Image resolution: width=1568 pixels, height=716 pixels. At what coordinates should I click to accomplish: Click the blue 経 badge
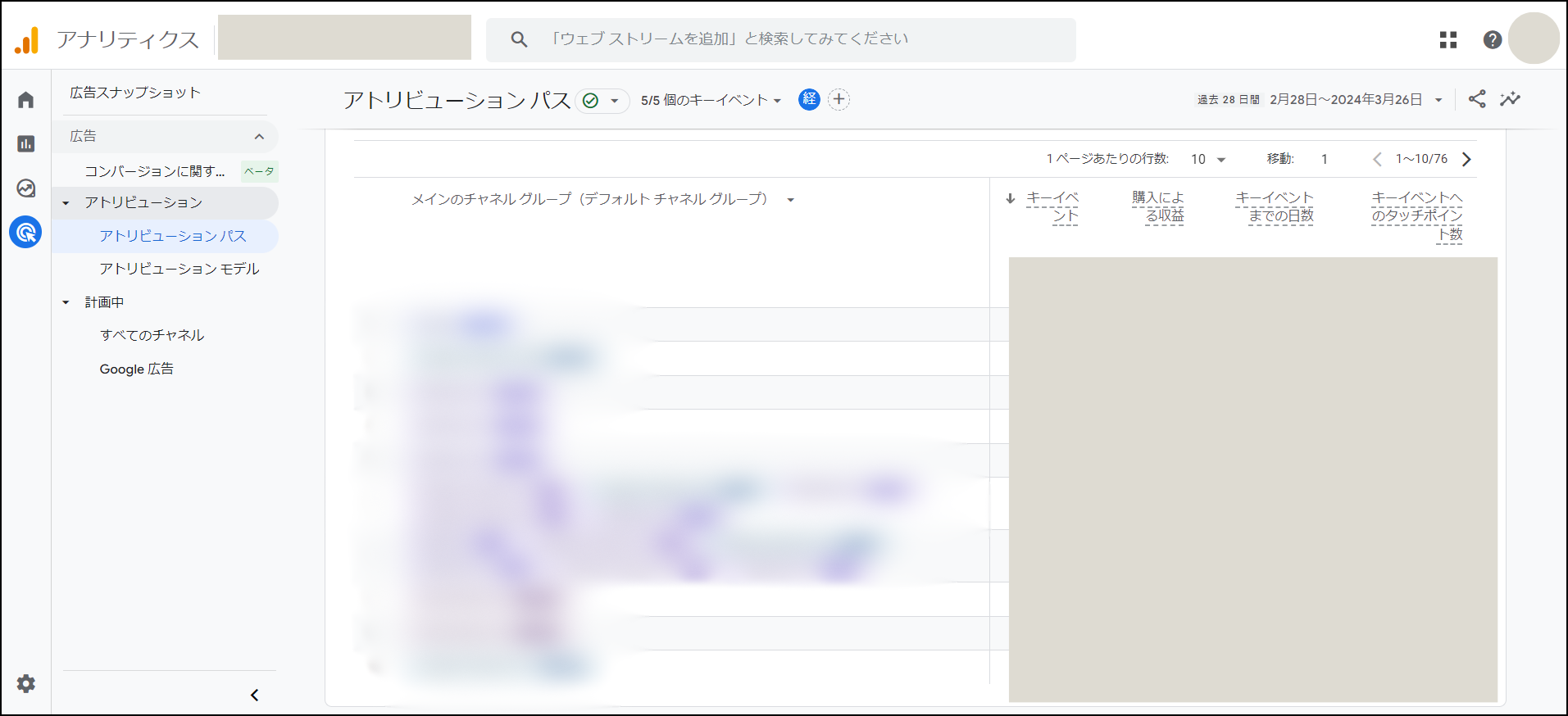(809, 99)
